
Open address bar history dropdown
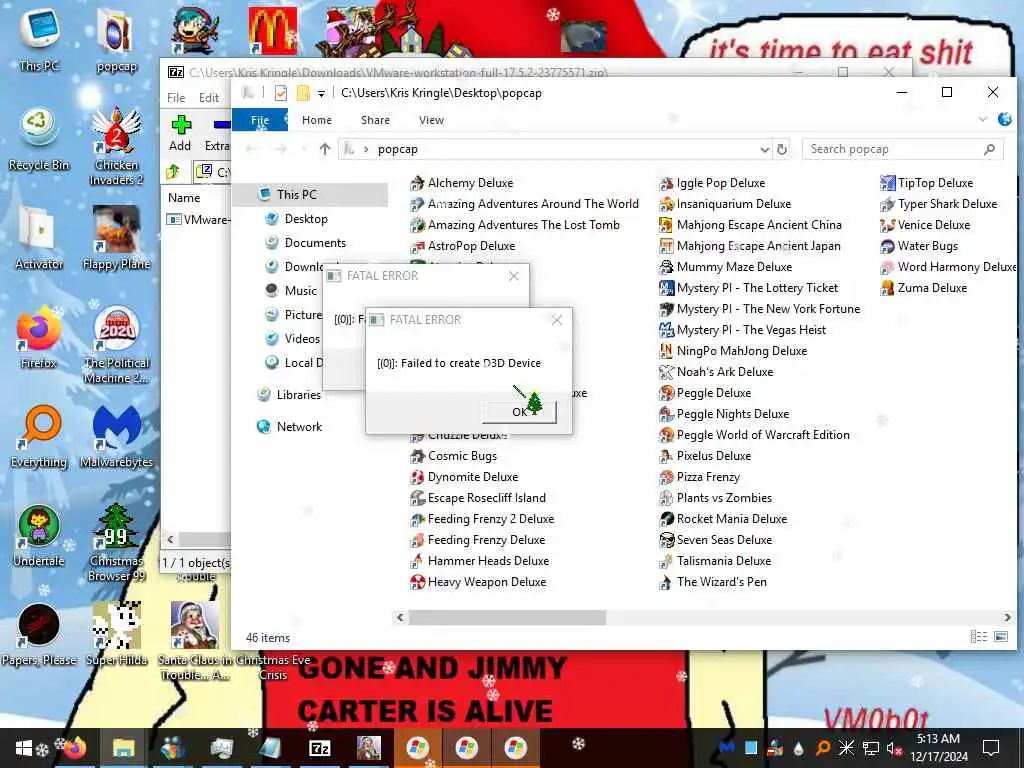[764, 150]
